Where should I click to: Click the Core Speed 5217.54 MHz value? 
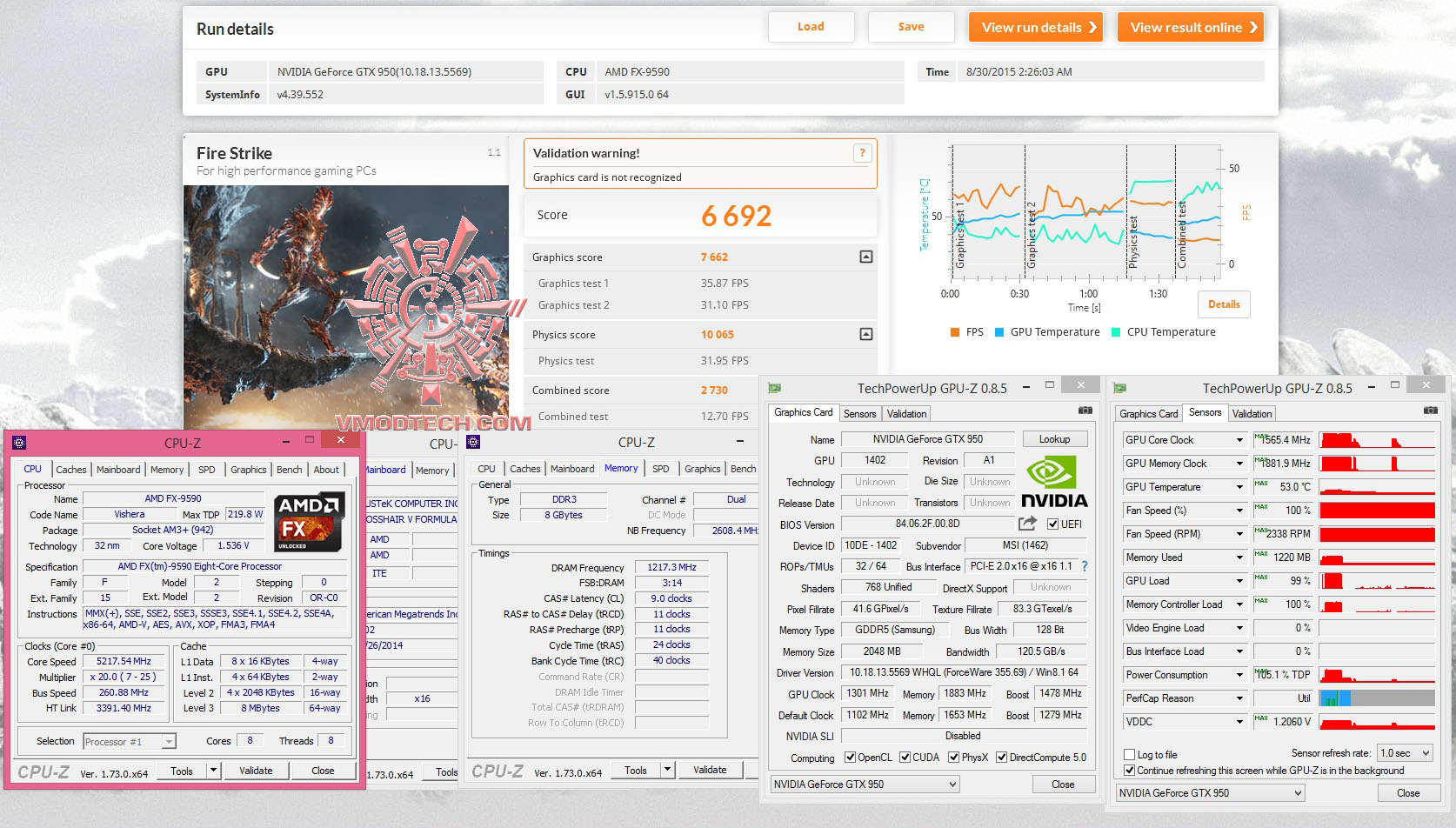(124, 662)
